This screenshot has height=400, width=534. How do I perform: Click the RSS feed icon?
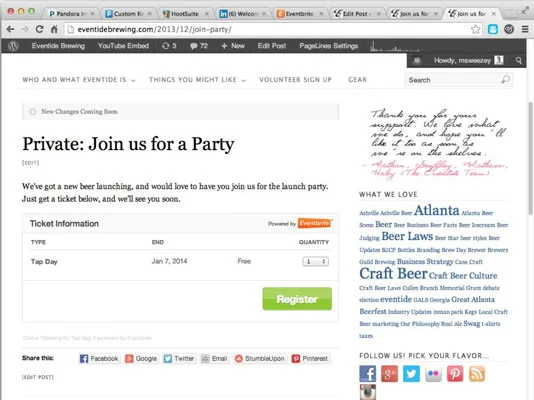476,373
